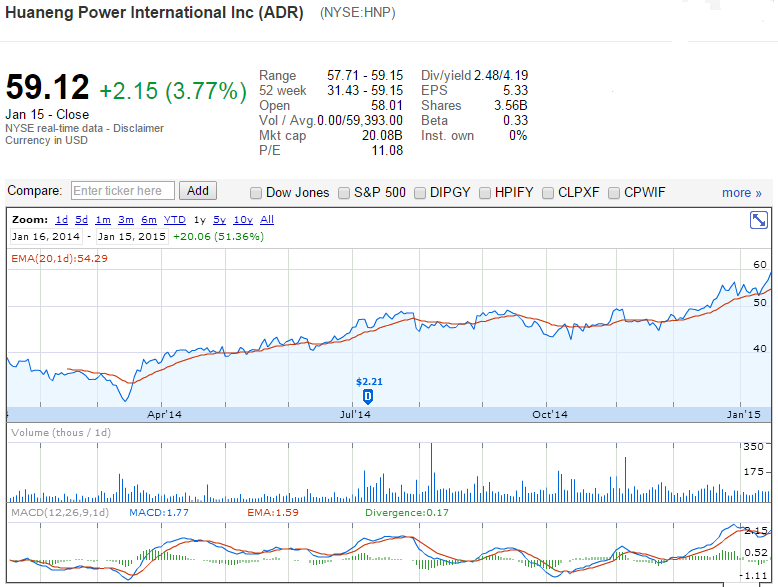Viewport: 778px width, 587px height.
Task: Enable the Dow Jones comparison checkbox
Action: pos(256,193)
